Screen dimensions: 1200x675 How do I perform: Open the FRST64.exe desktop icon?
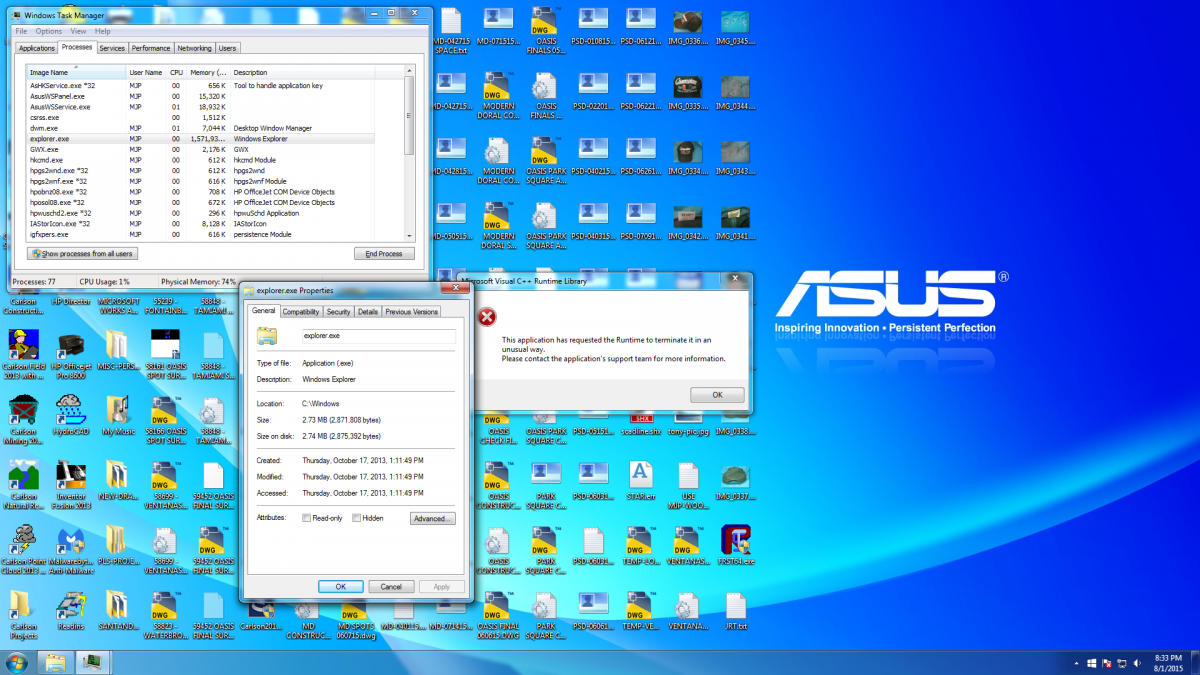(736, 546)
